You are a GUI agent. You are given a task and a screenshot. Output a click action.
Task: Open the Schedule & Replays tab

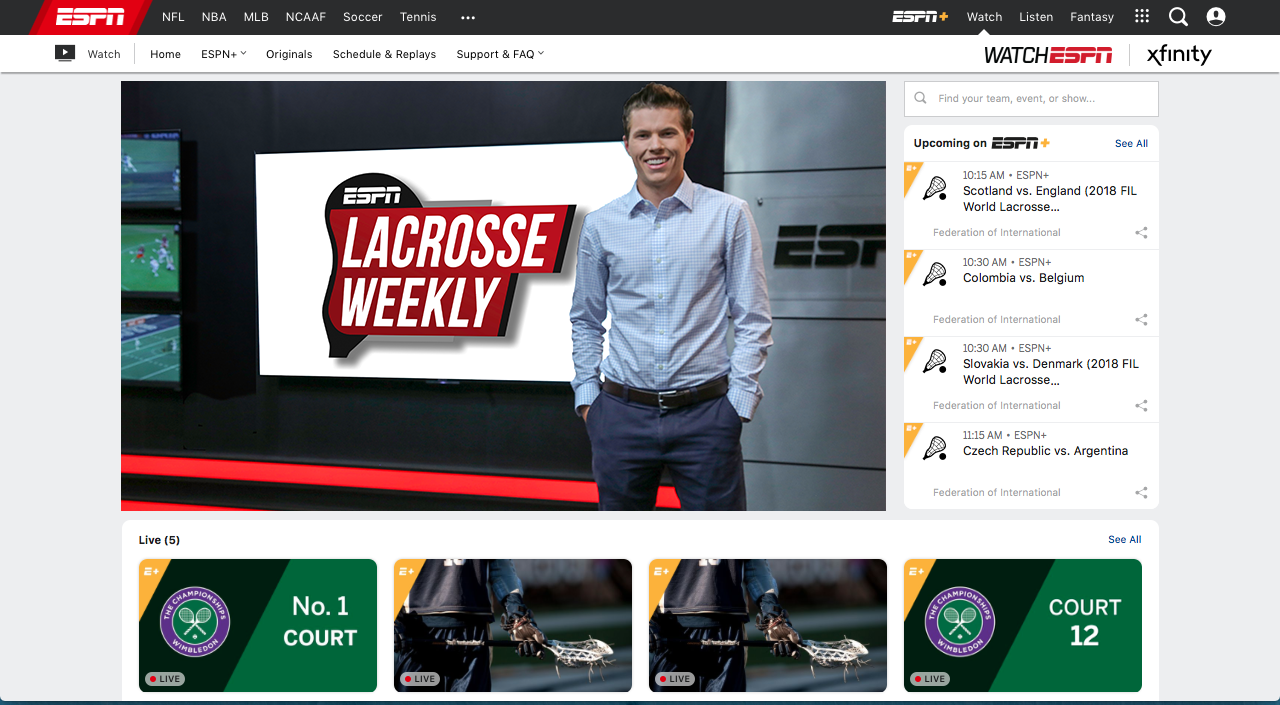[384, 54]
